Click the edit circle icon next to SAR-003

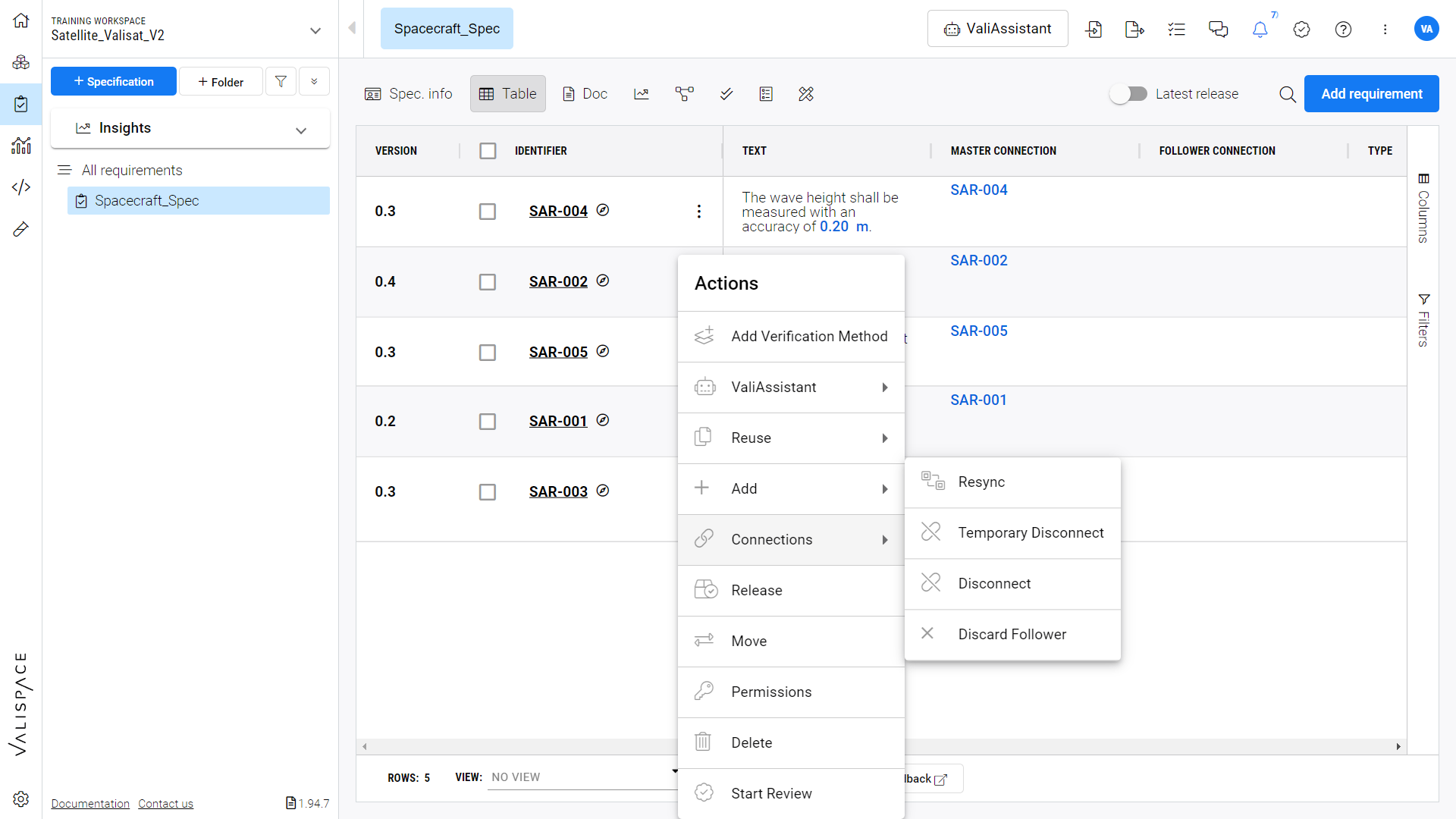click(603, 491)
